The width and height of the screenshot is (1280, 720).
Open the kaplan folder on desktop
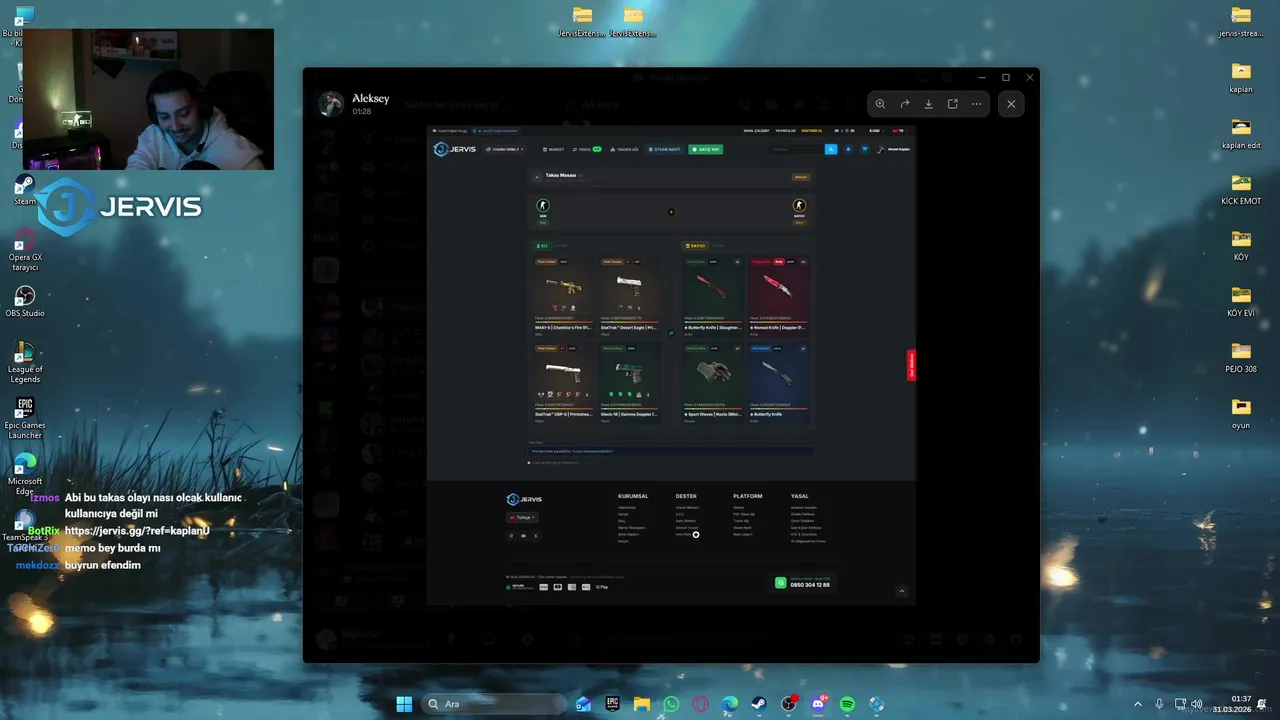click(1241, 77)
